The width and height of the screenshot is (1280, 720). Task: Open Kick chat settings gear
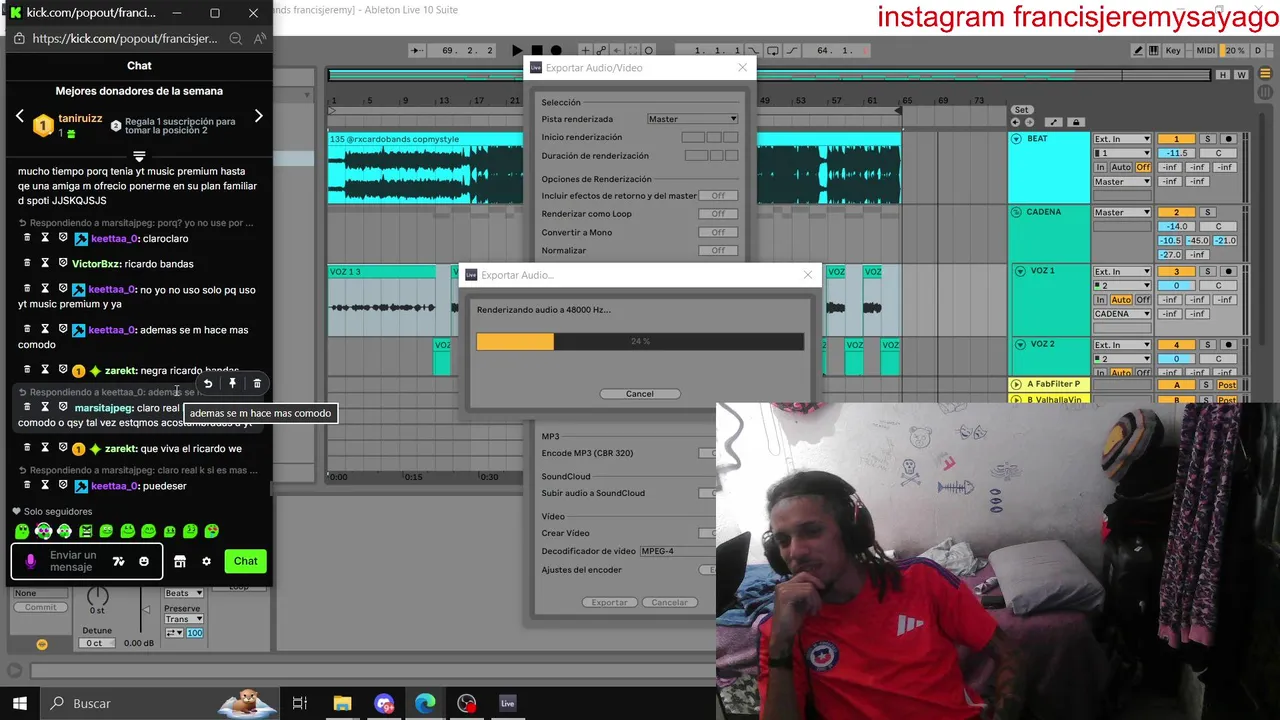click(207, 561)
